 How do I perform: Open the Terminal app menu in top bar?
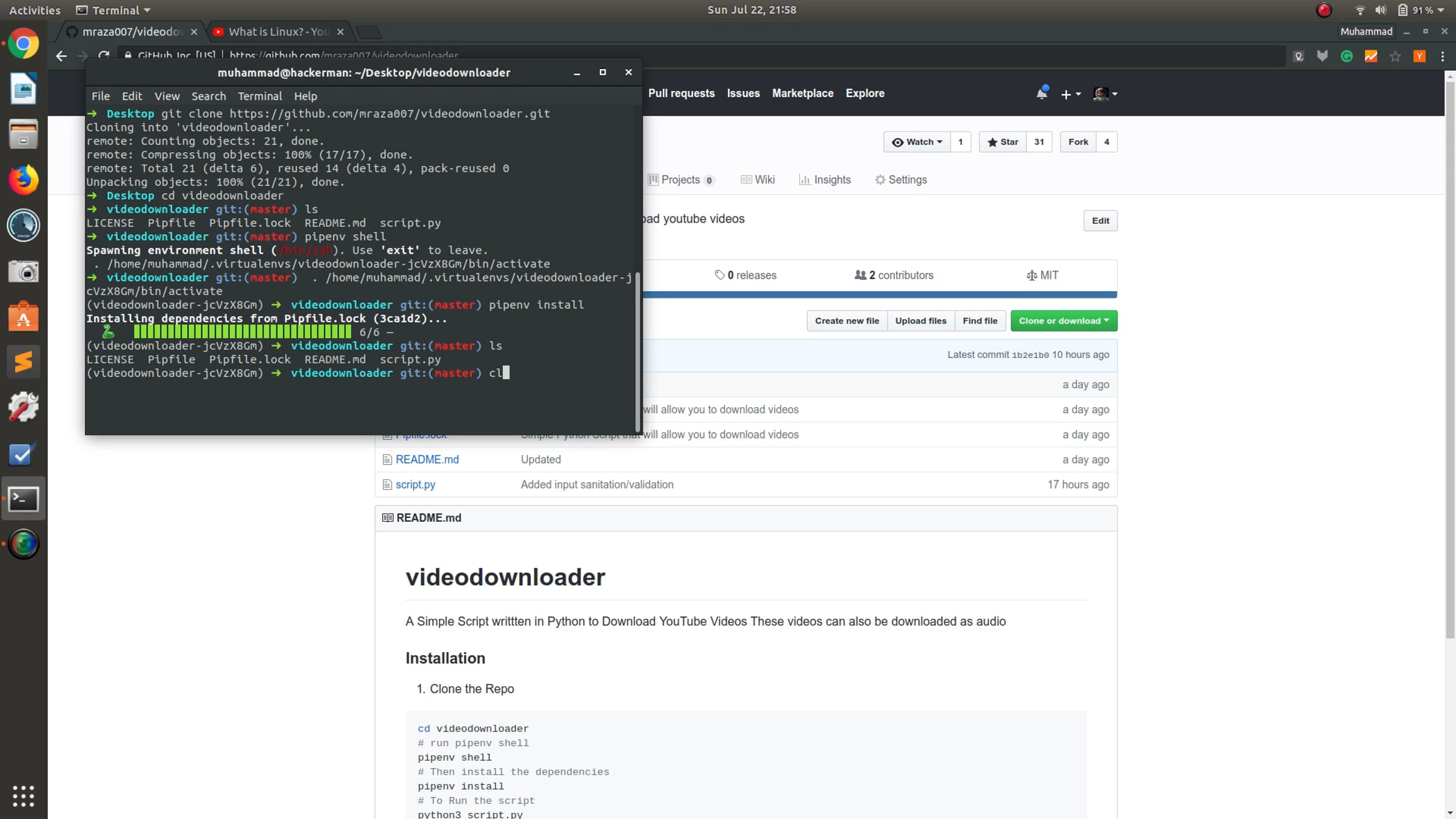(113, 10)
